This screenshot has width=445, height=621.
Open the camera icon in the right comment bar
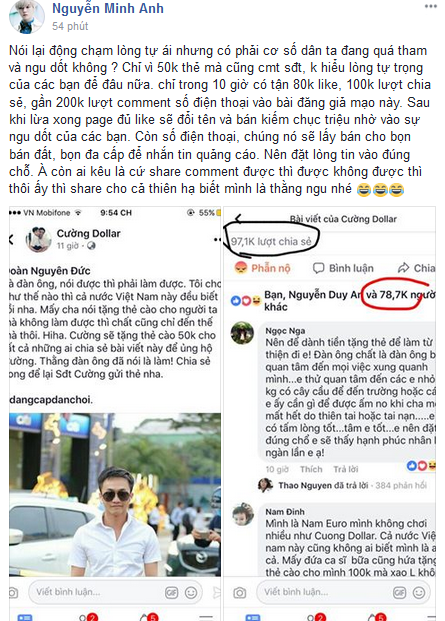tap(239, 592)
